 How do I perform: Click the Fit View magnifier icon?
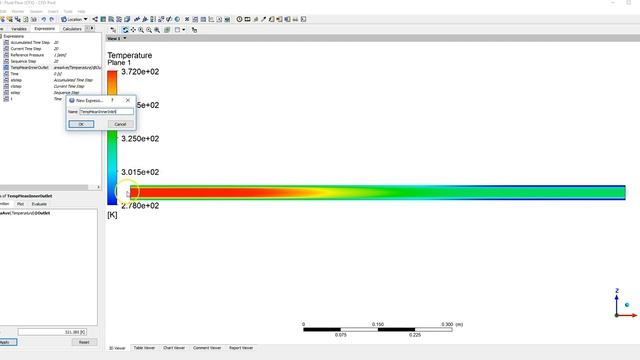tap(157, 30)
